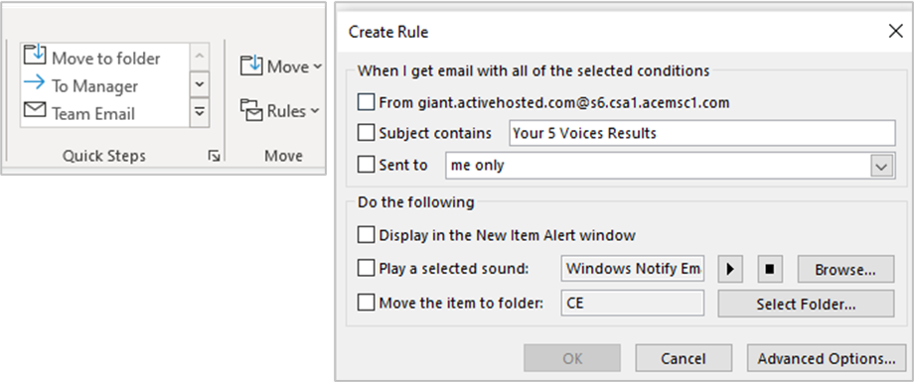The image size is (914, 382).
Task: Click the Team Email envelope icon
Action: [34, 109]
